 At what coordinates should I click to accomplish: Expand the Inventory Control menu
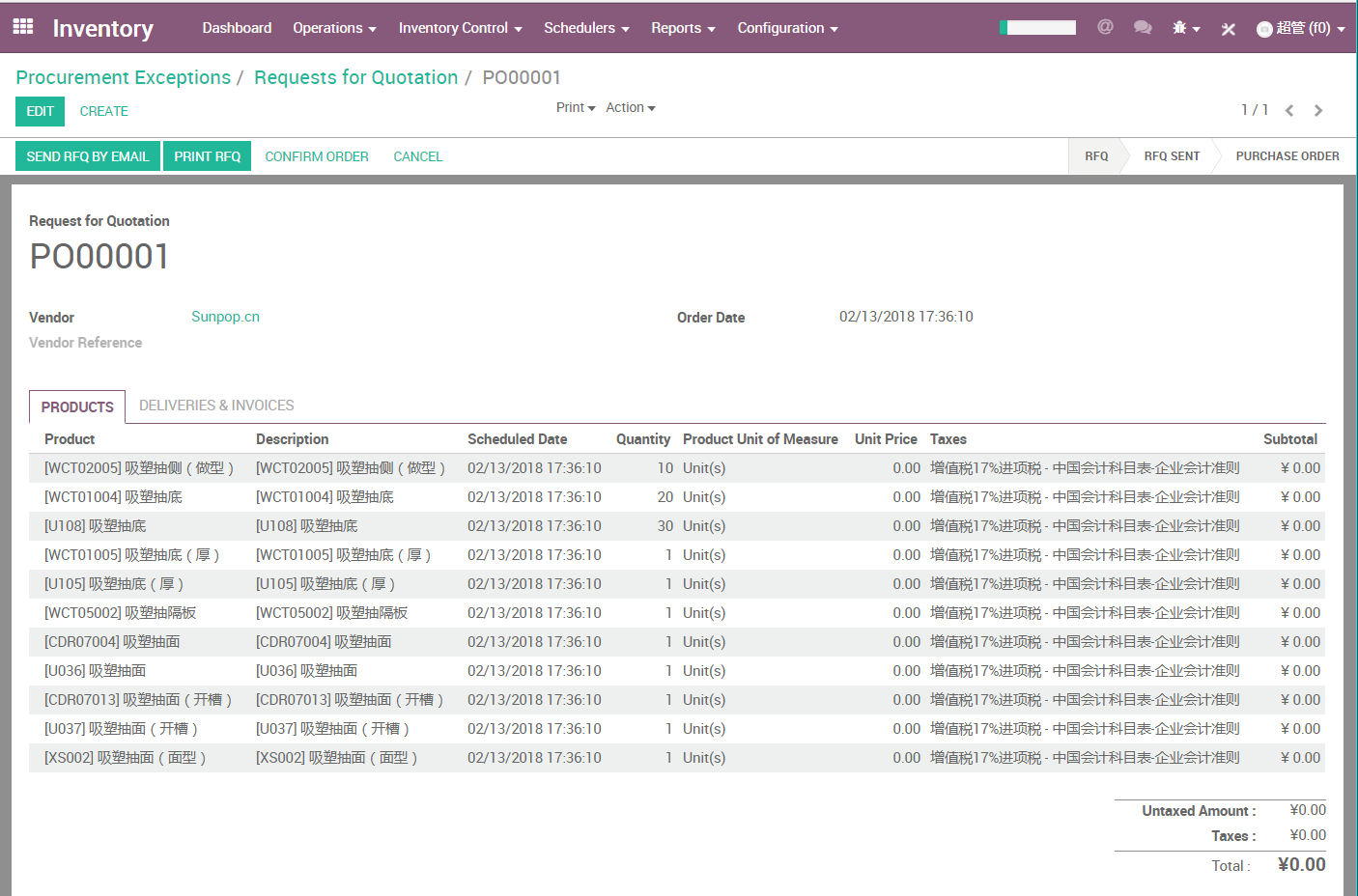[x=460, y=28]
